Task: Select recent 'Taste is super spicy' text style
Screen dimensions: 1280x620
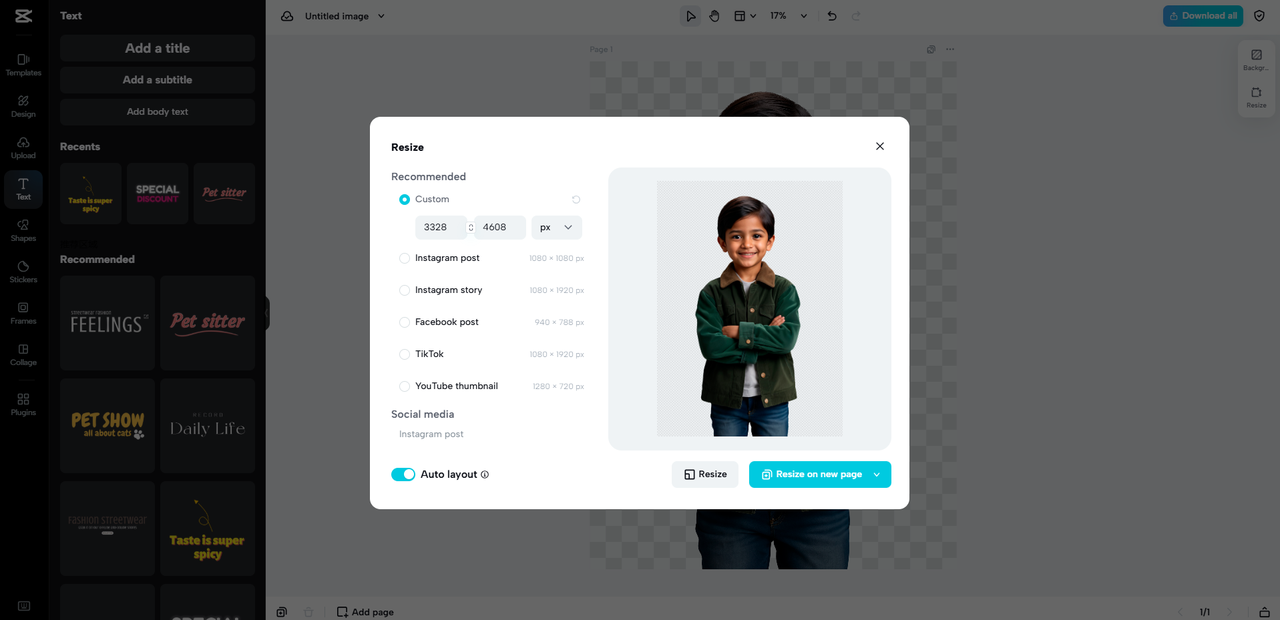Action: point(91,193)
